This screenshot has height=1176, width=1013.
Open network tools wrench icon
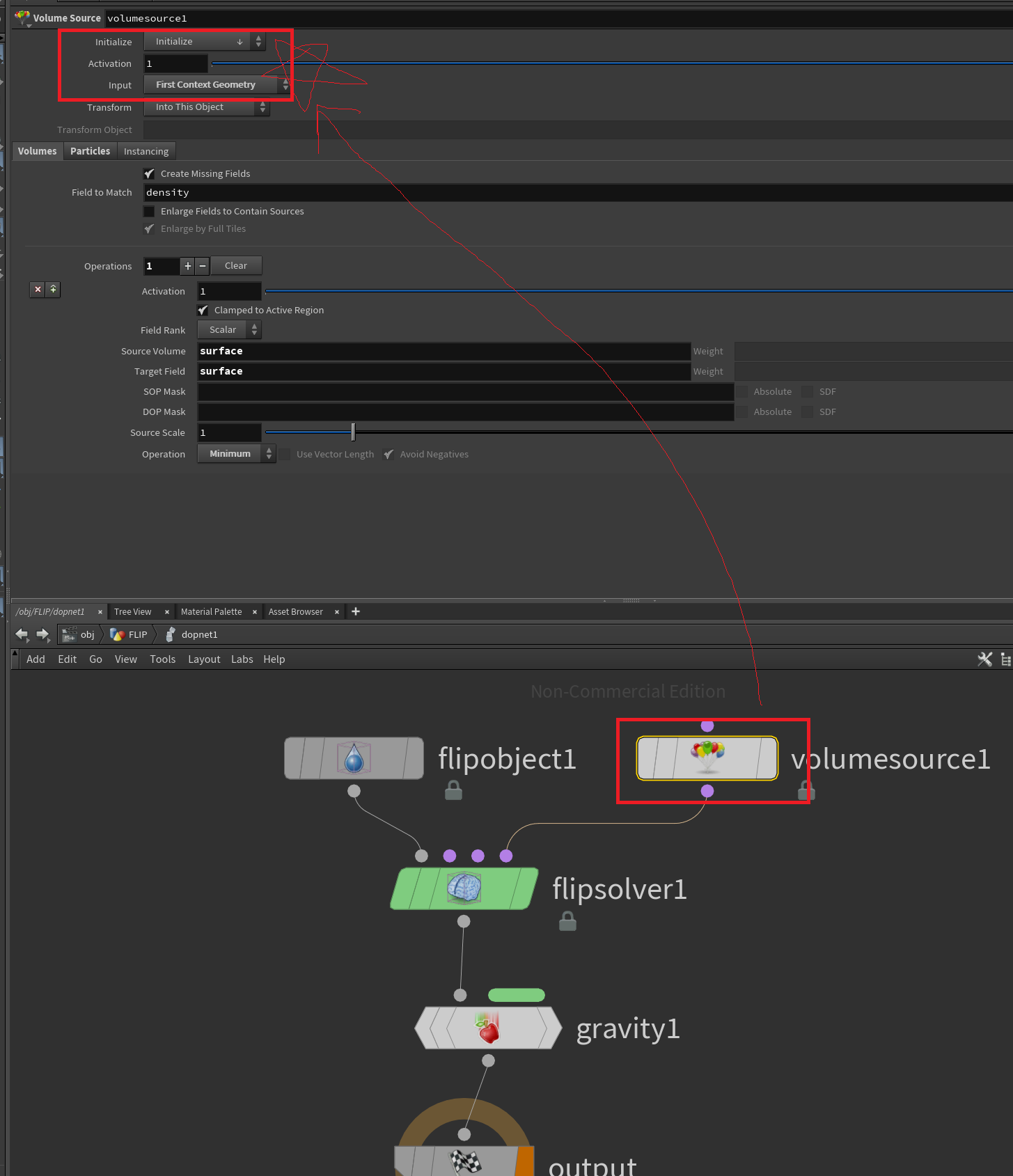(984, 659)
